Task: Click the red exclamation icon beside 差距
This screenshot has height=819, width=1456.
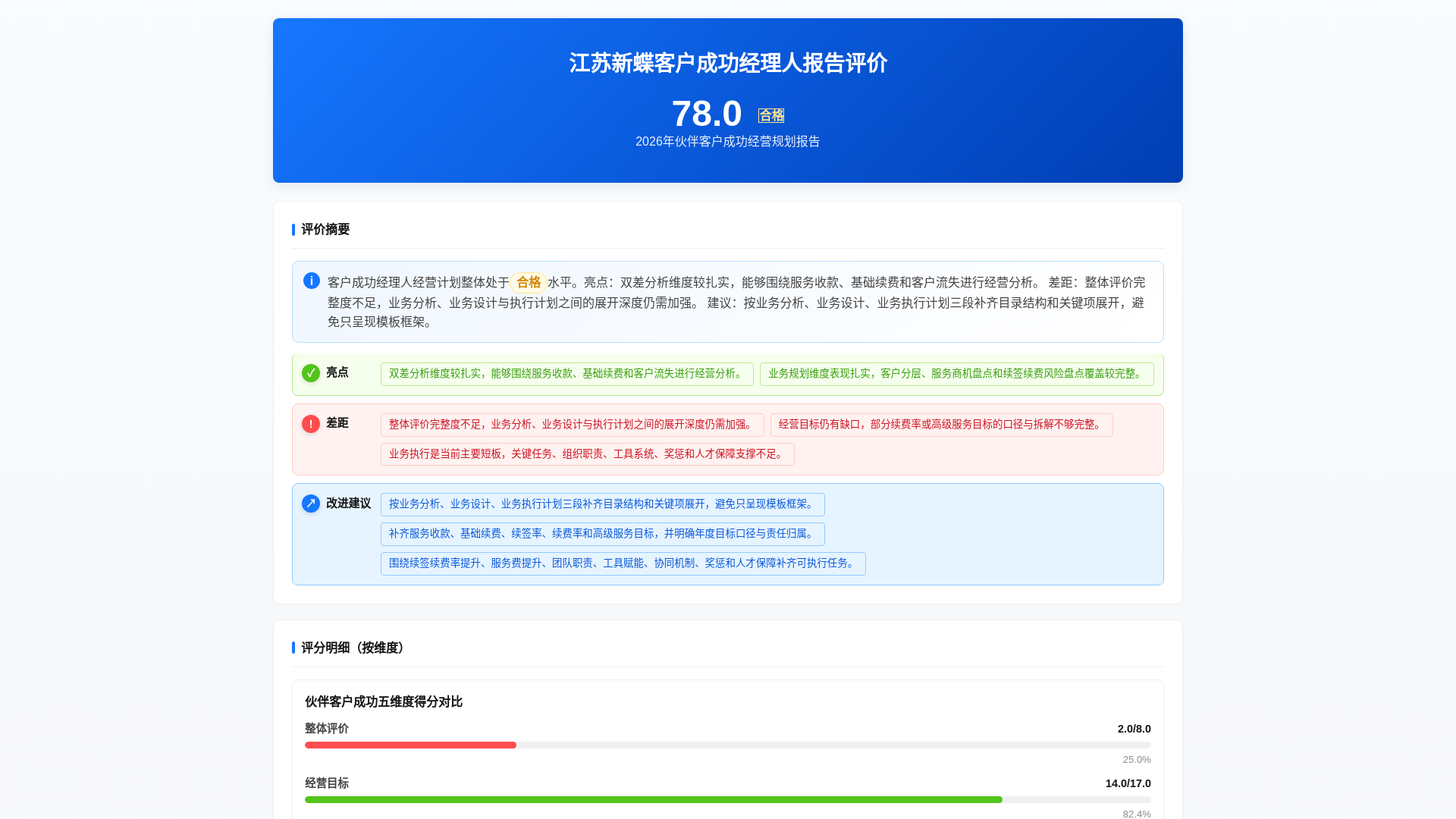Action: tap(311, 424)
